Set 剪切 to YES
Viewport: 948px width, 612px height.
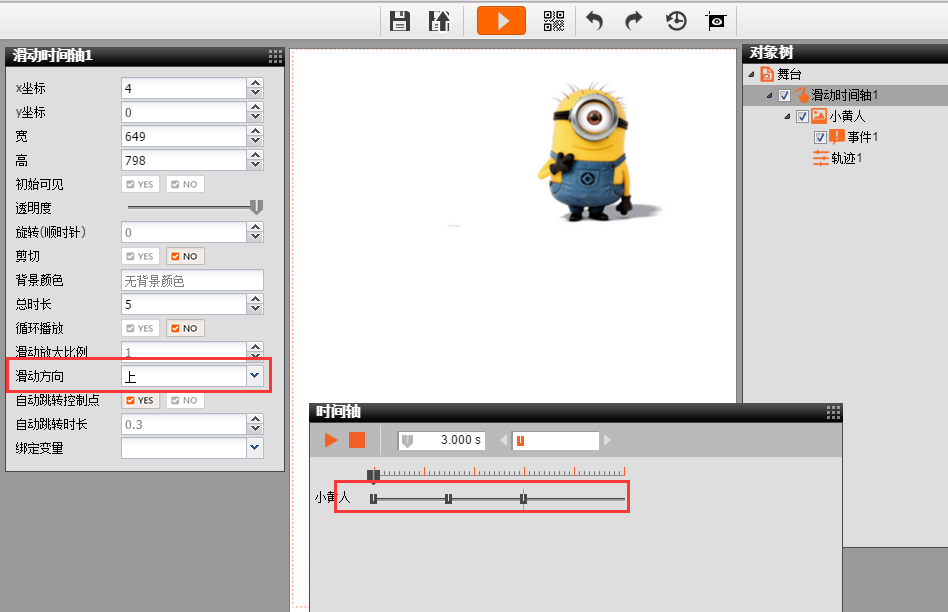point(140,256)
